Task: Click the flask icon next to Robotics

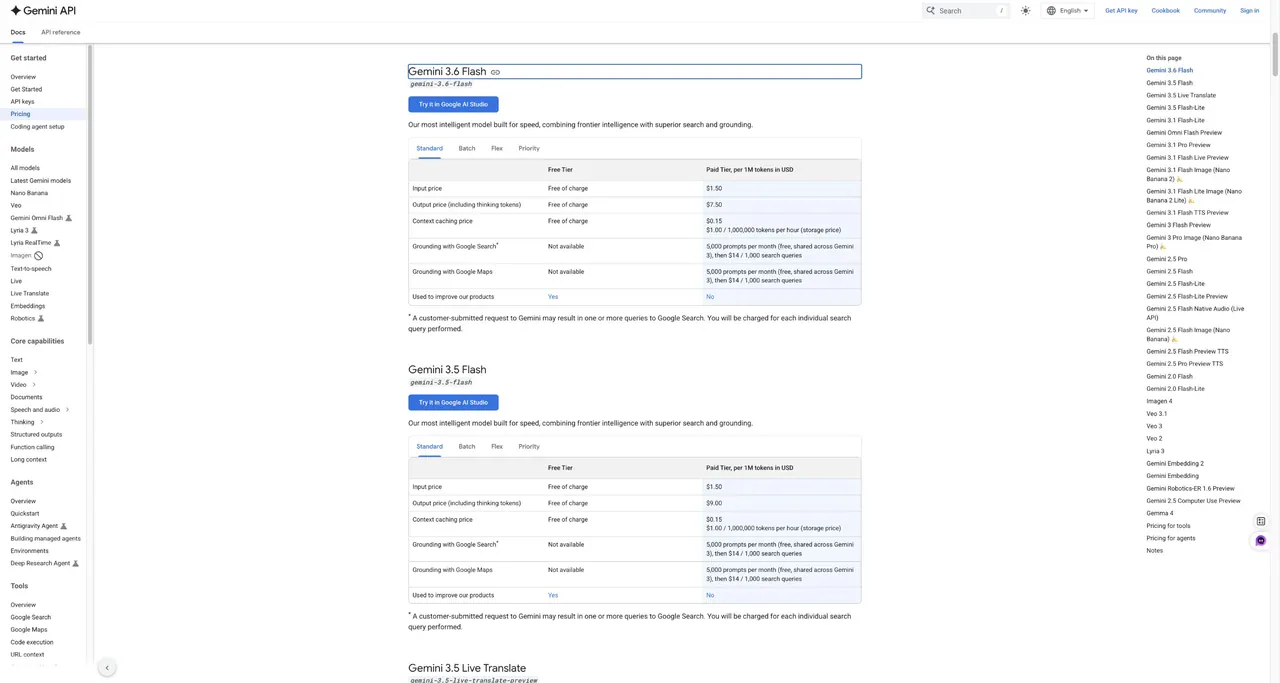Action: click(41, 319)
